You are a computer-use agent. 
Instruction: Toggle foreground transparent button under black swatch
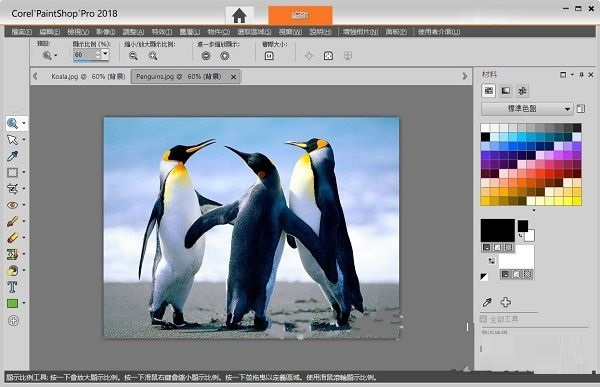click(x=509, y=247)
